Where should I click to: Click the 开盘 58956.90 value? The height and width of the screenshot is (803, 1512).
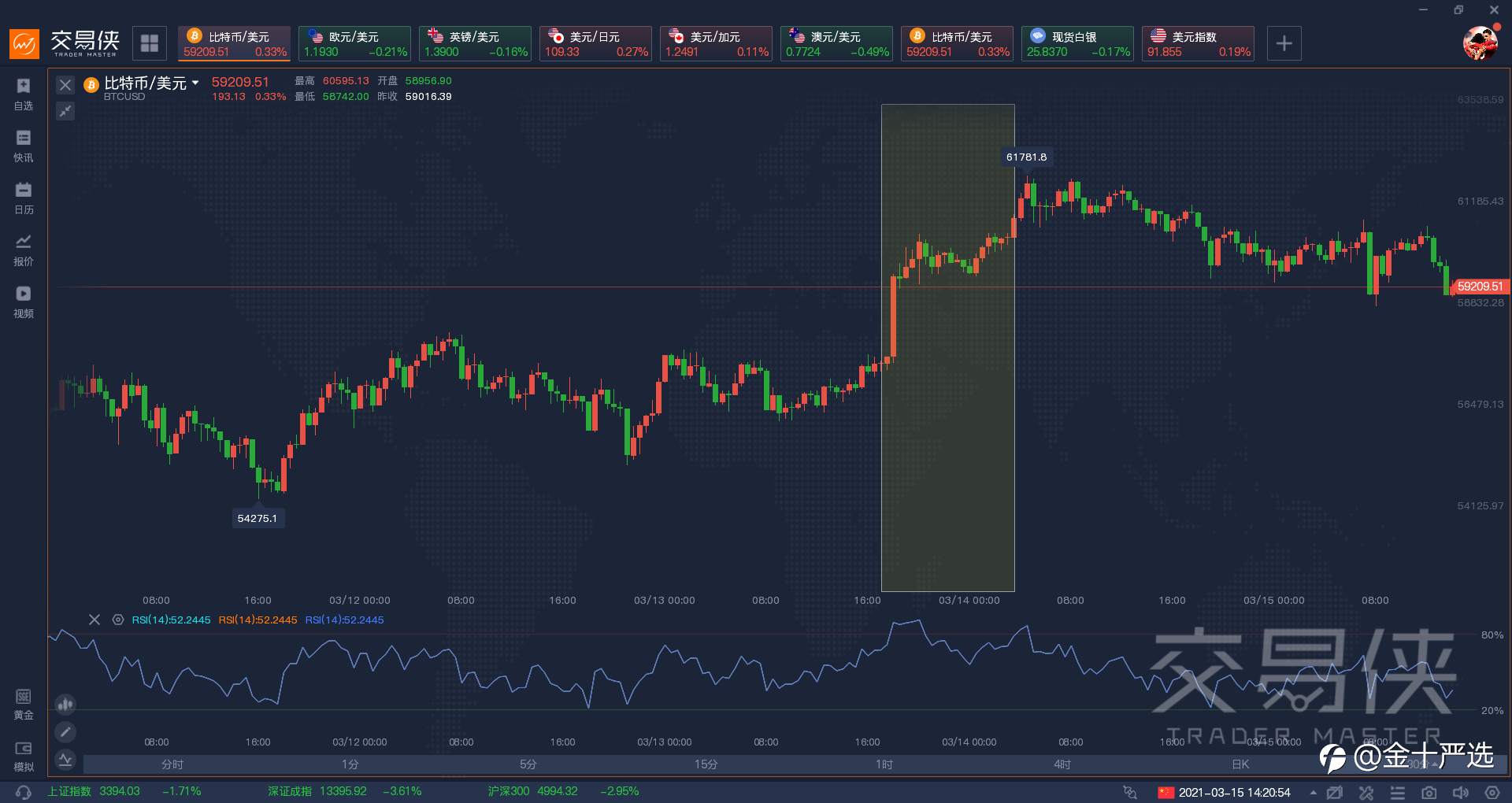tap(428, 81)
